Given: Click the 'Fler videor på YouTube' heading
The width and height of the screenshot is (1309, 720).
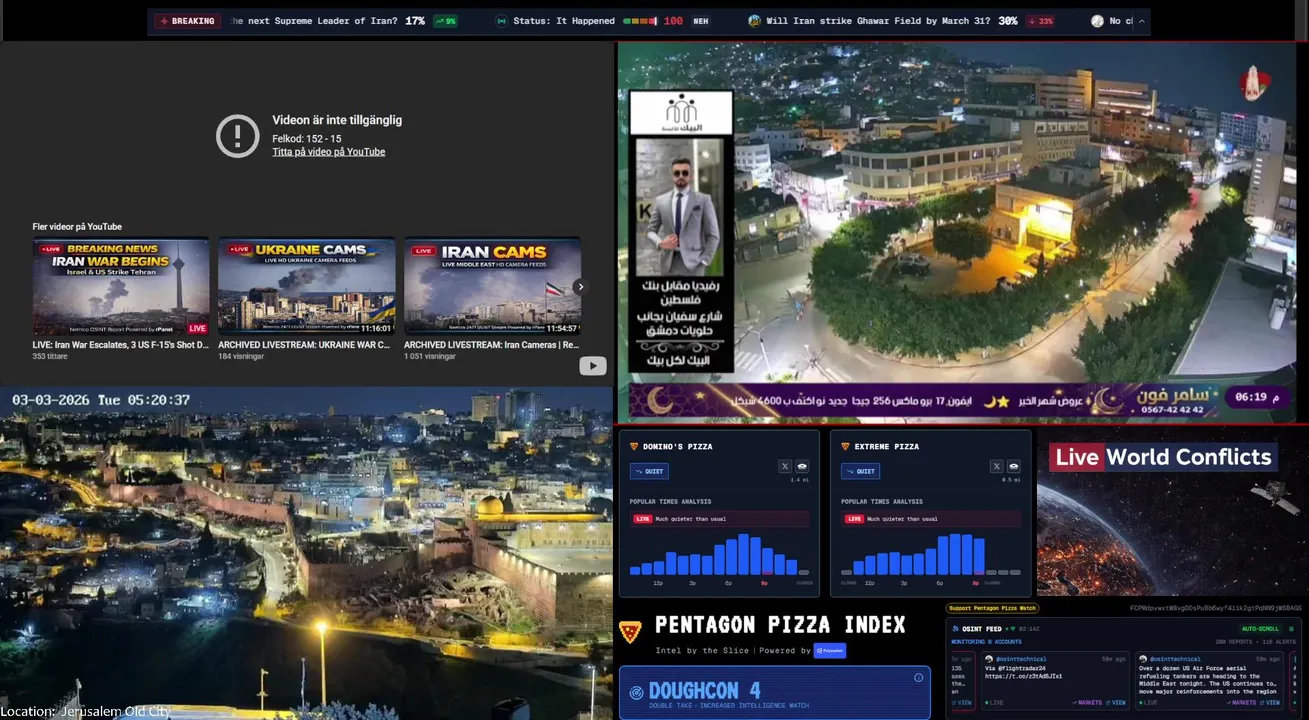Looking at the screenshot, I should pos(77,227).
